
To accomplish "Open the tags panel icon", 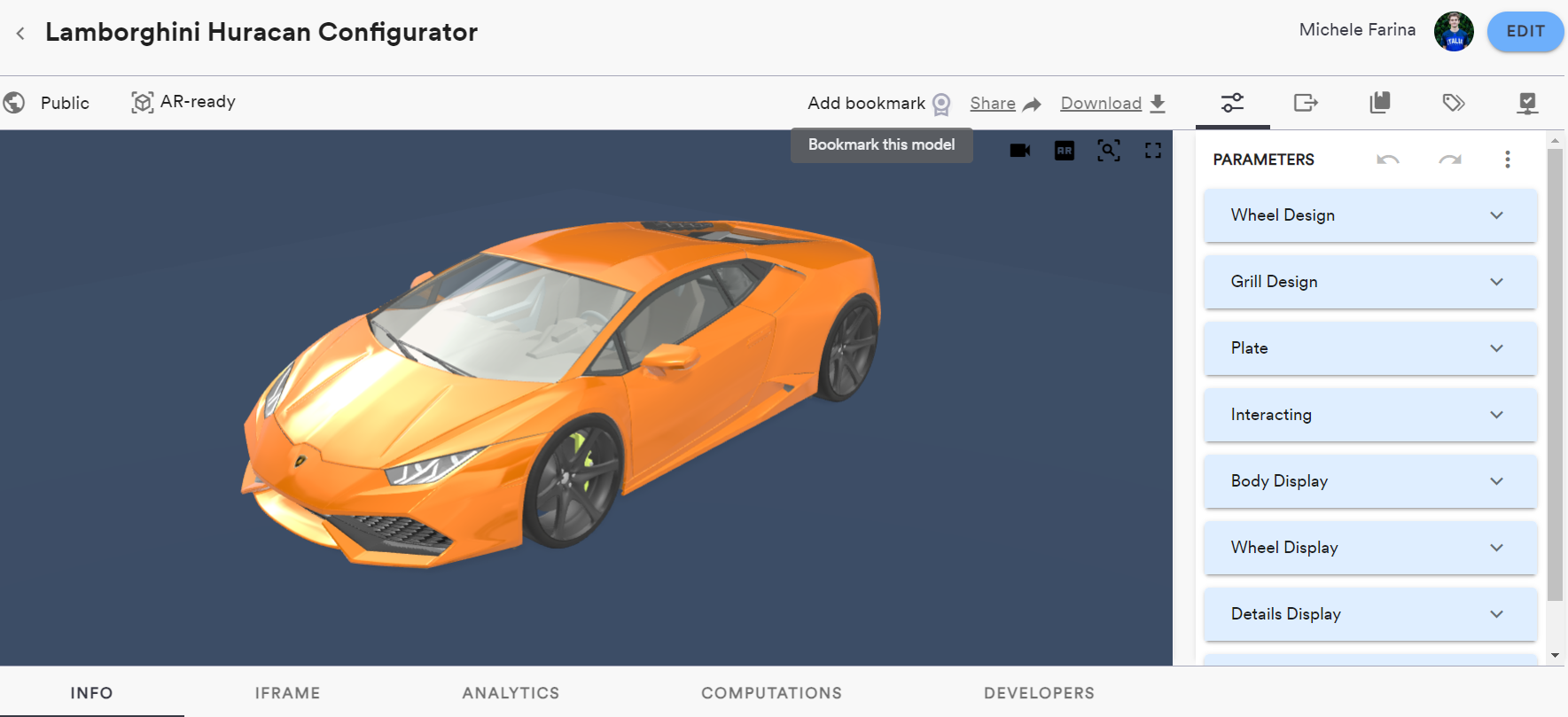I will (x=1454, y=103).
